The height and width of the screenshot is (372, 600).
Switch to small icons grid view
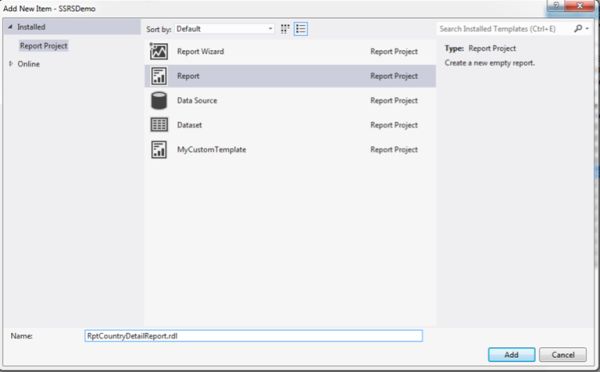[285, 29]
